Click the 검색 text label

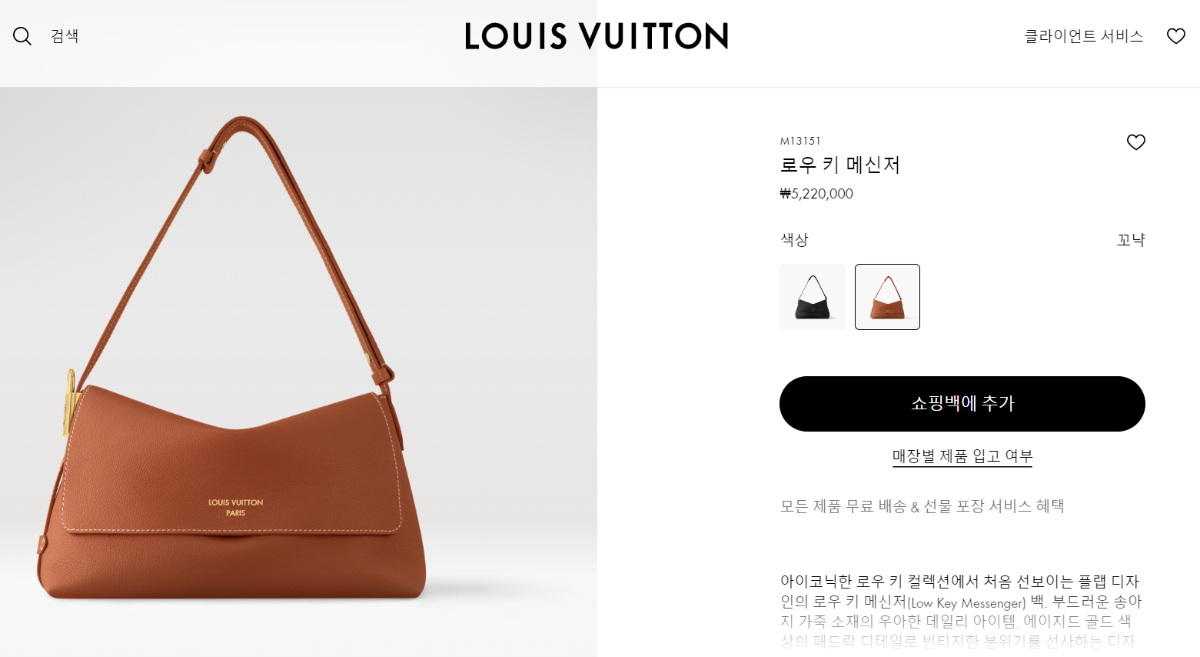(x=65, y=36)
